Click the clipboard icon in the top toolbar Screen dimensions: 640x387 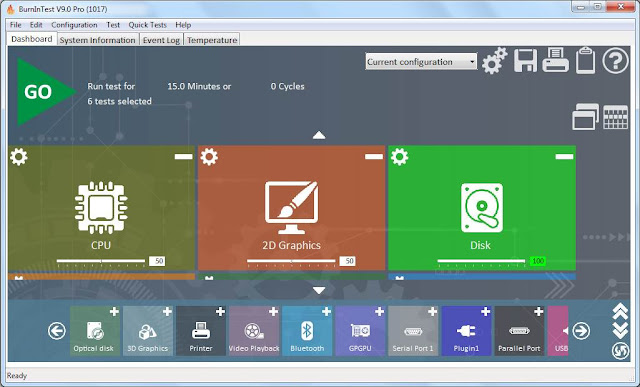[585, 60]
